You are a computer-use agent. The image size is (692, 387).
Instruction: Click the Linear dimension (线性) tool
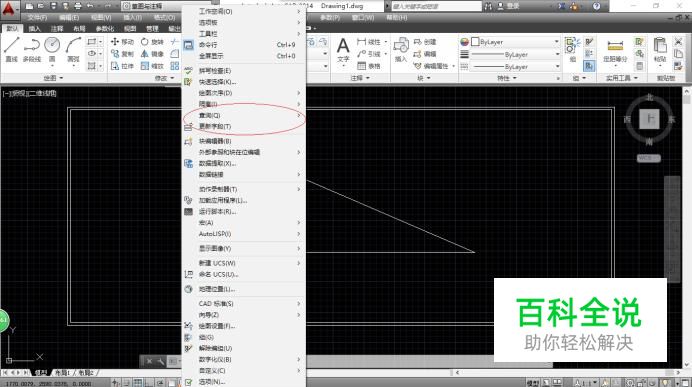pyautogui.click(x=369, y=41)
